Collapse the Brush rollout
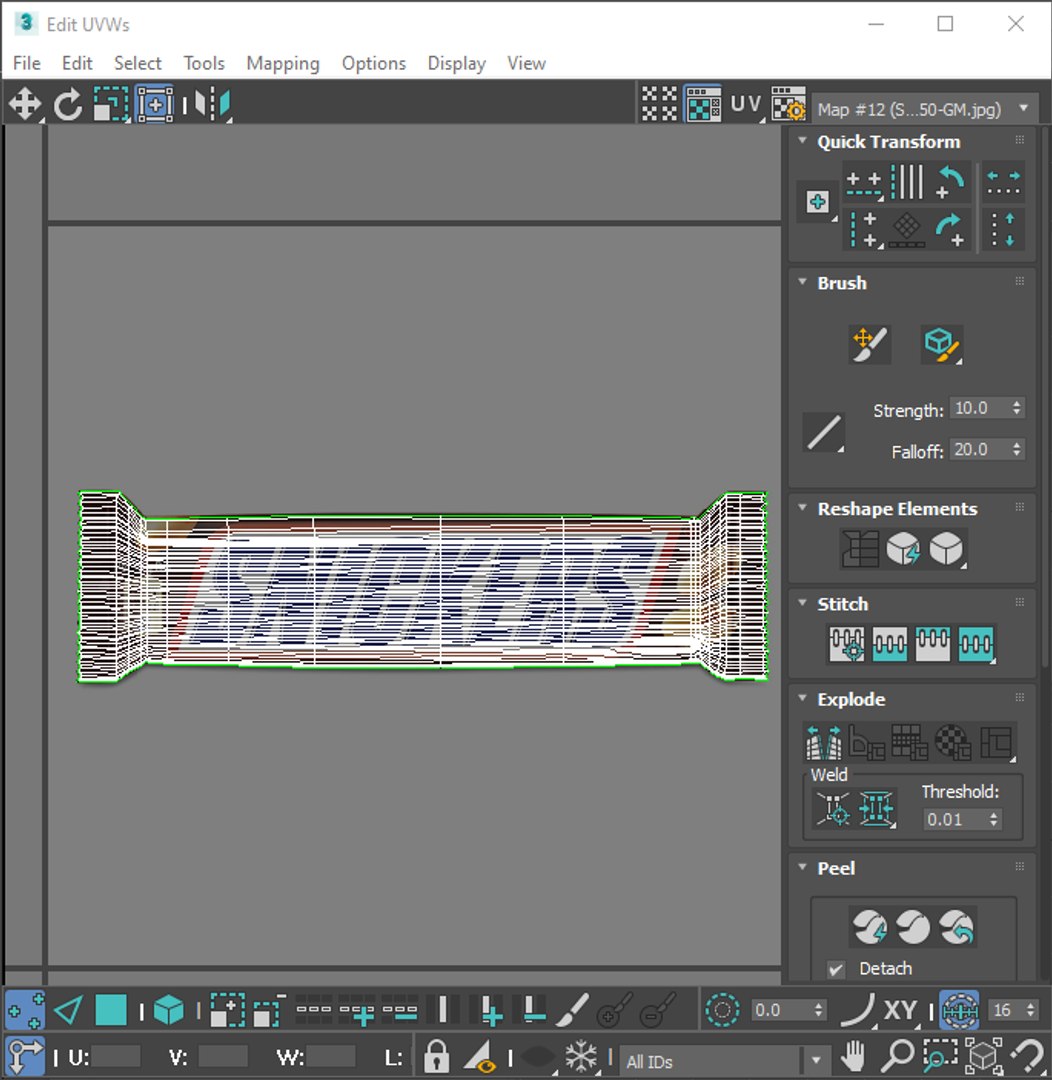The width and height of the screenshot is (1052, 1080). click(802, 282)
